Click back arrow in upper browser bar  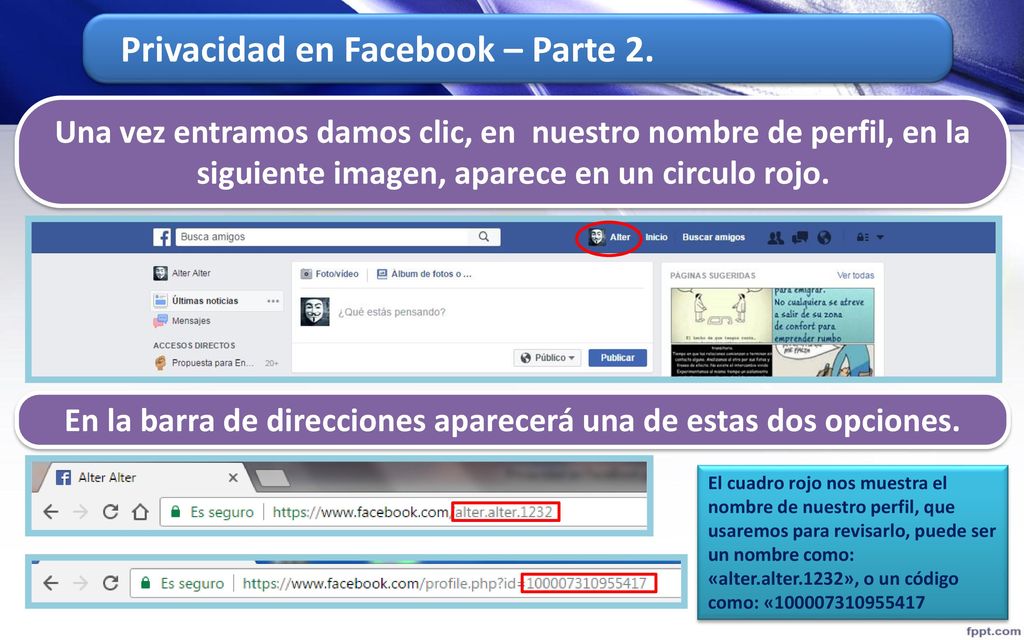tap(51, 512)
